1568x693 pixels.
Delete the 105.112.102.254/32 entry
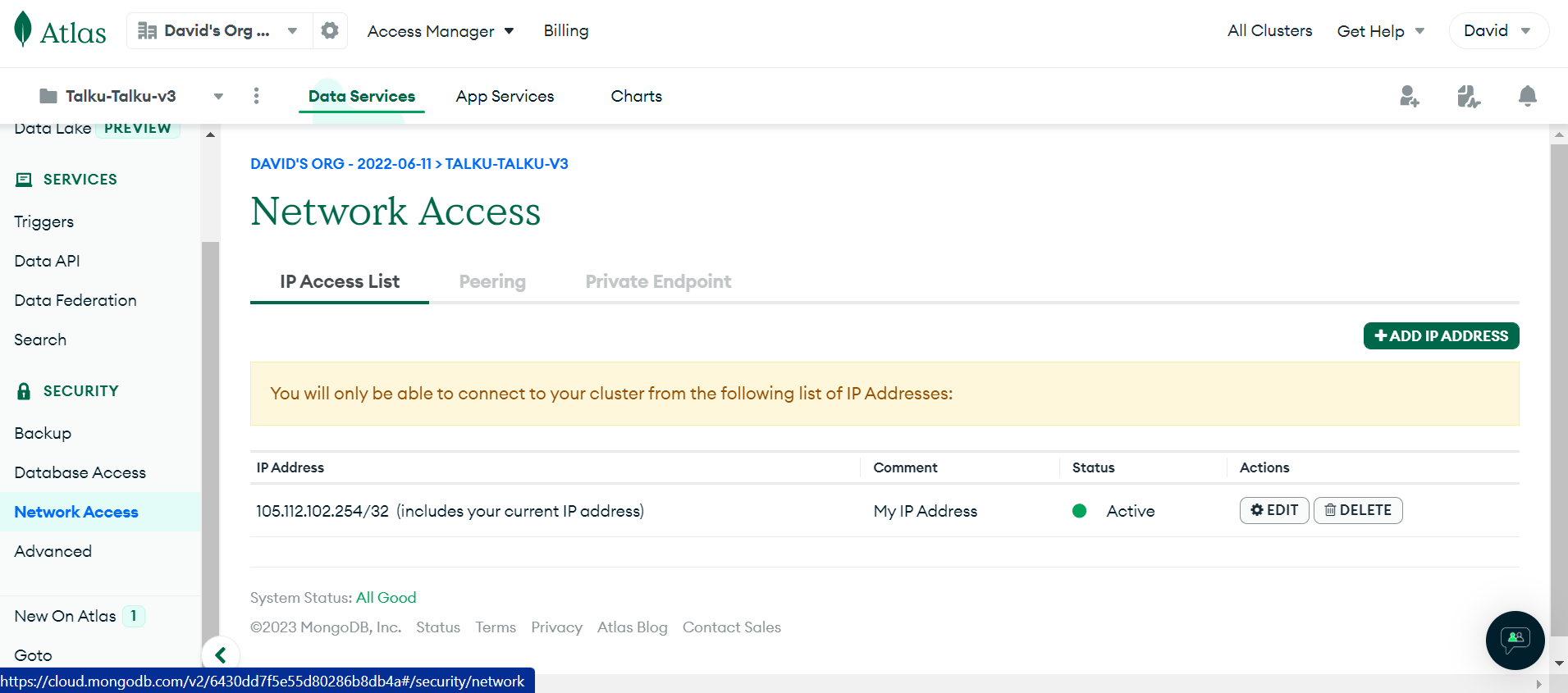pyautogui.click(x=1358, y=510)
